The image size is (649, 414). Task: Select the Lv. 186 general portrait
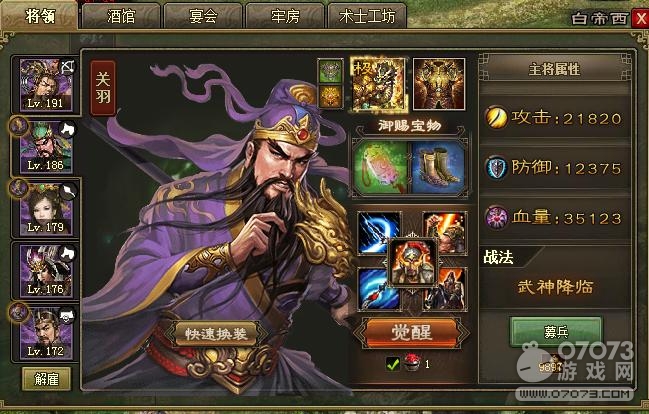coord(46,147)
